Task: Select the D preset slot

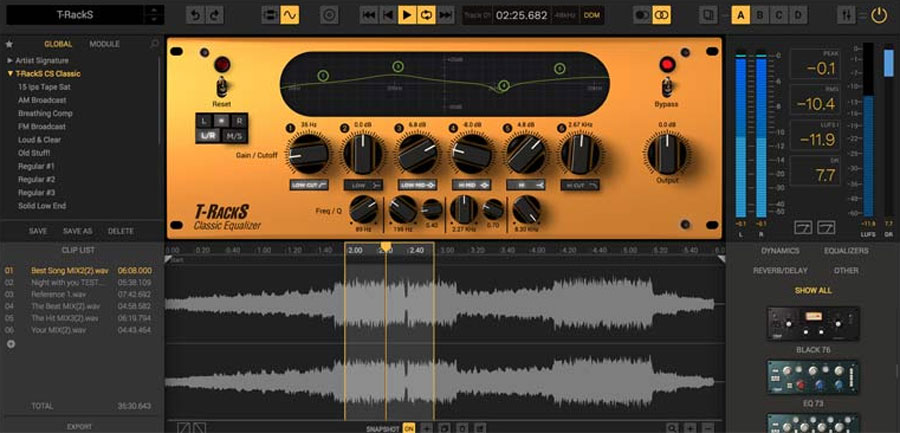Action: 798,16
